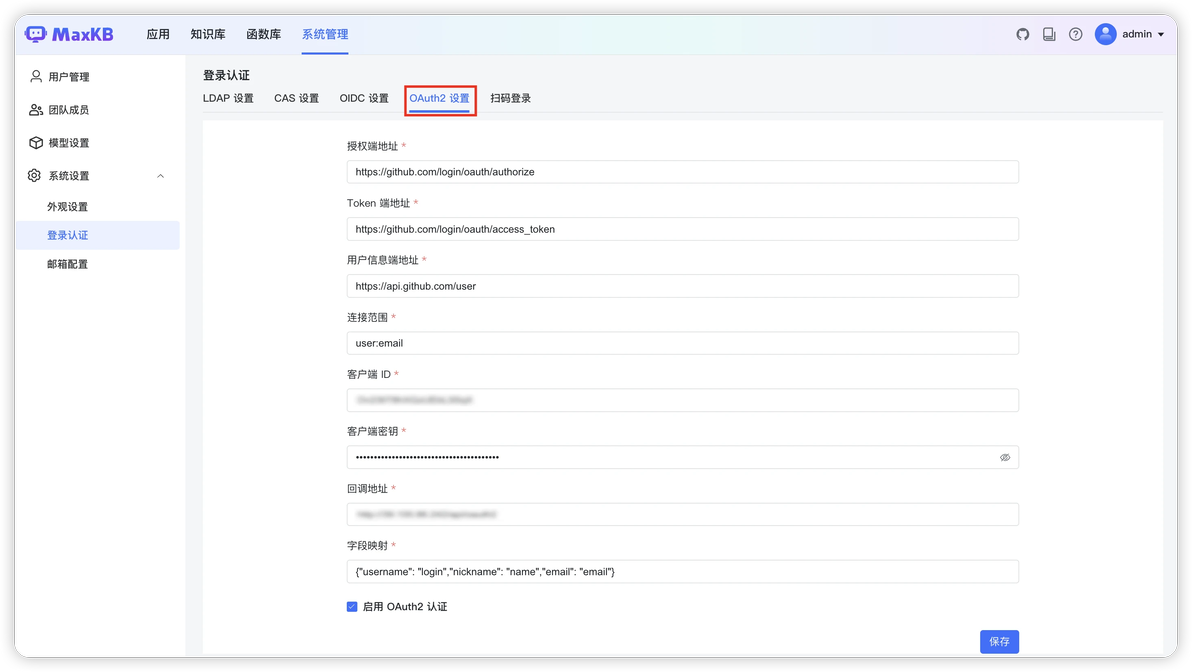Open the 知识库 top menu

coord(208,34)
